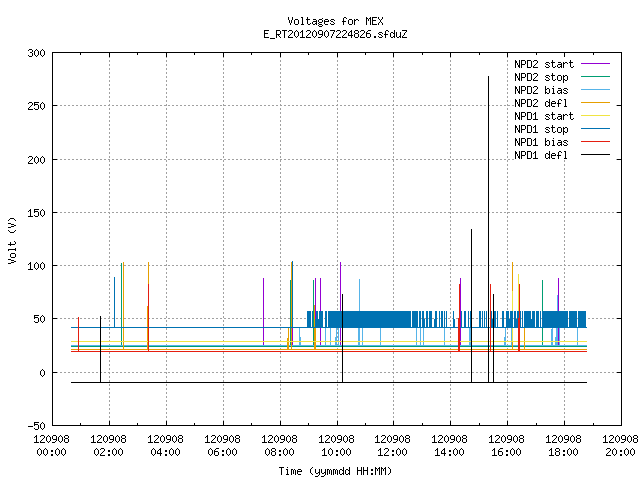
Task: Select the 'NPD2 defl' legend label
Action: point(541,103)
